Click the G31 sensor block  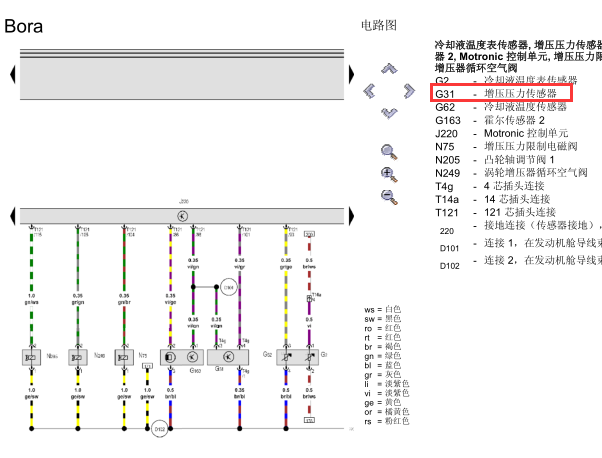(x=228, y=357)
